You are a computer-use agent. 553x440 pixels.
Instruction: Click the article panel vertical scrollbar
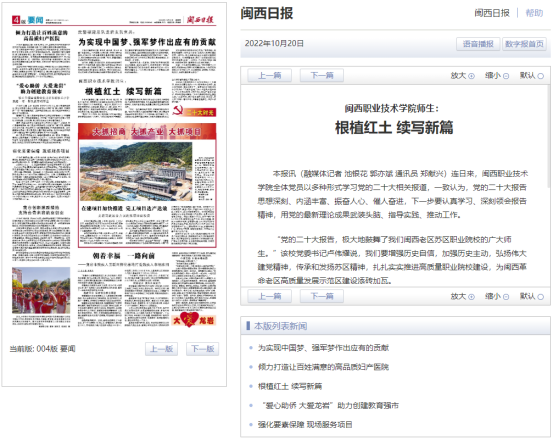(x=549, y=136)
